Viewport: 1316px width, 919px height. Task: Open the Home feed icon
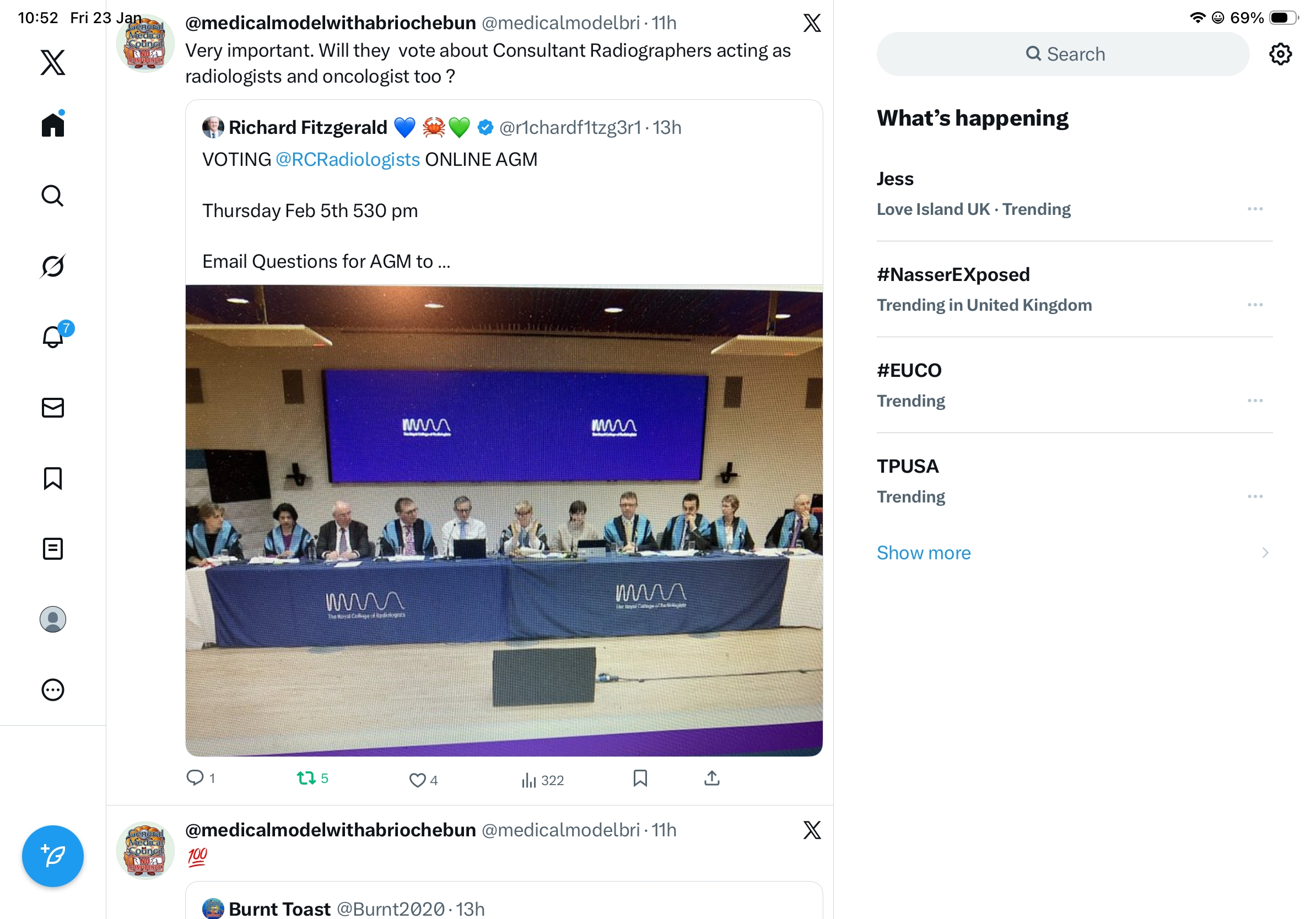point(53,125)
